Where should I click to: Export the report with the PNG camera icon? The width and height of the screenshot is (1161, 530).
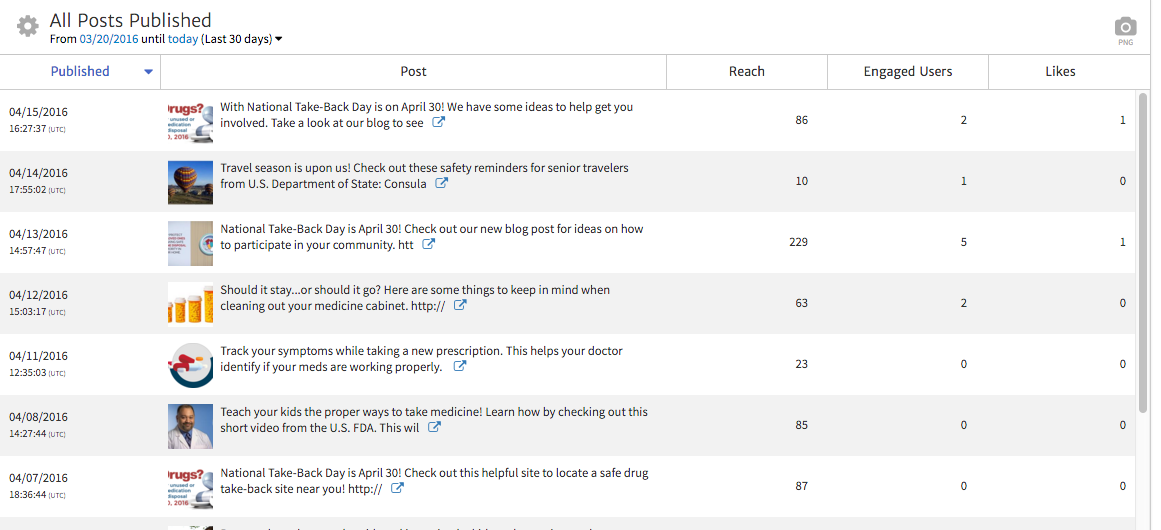point(1125,30)
